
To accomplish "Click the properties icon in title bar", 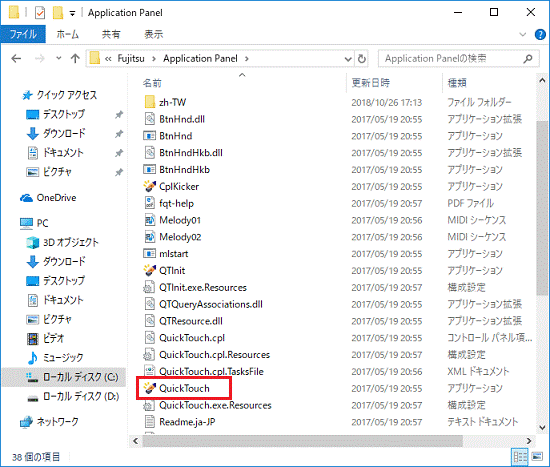I will pos(40,13).
